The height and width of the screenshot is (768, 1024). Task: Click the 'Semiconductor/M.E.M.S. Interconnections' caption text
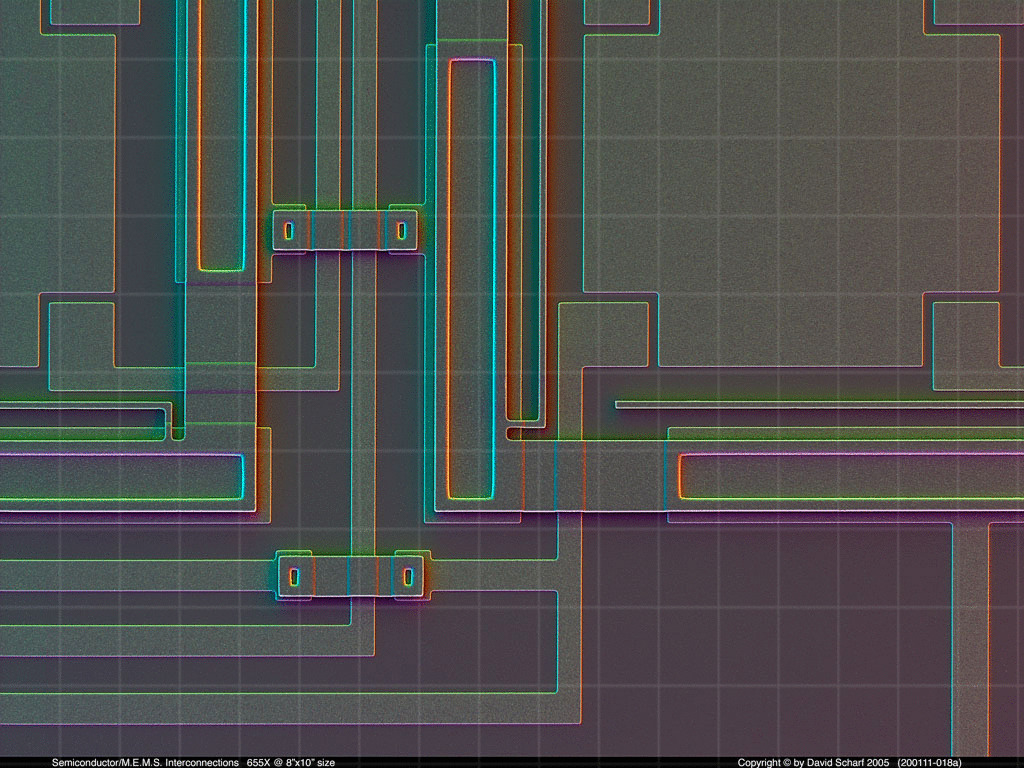(x=145, y=762)
